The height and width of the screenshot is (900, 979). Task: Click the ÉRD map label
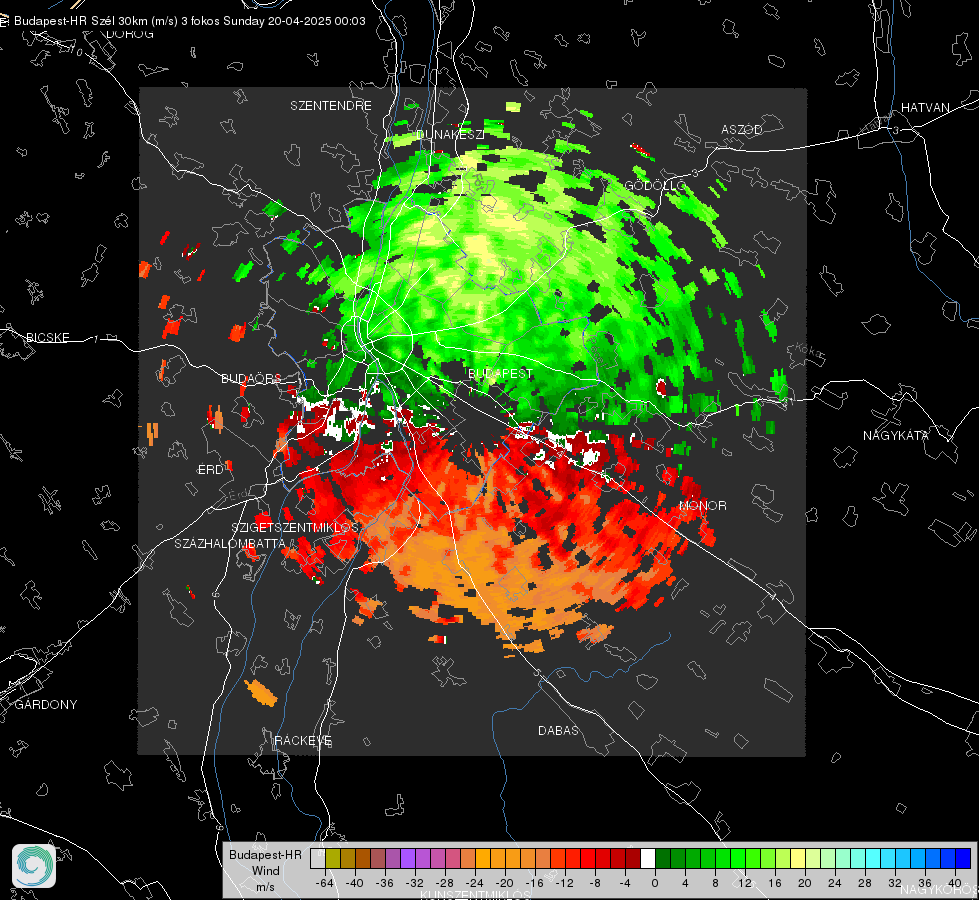(x=210, y=470)
